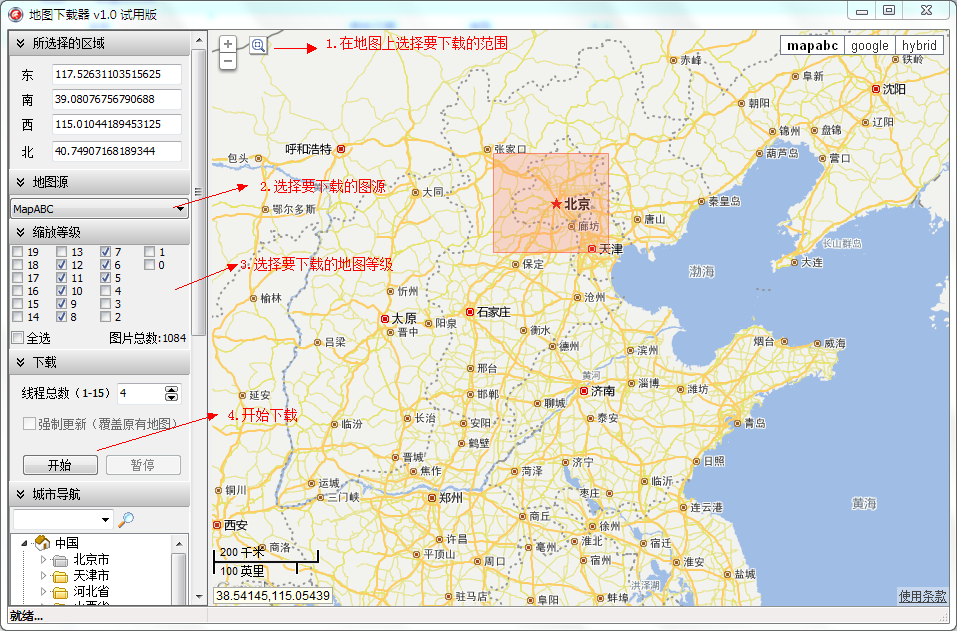Screen dimensions: 957x631
Task: Expand the 河北省 tree node
Action: 43,591
